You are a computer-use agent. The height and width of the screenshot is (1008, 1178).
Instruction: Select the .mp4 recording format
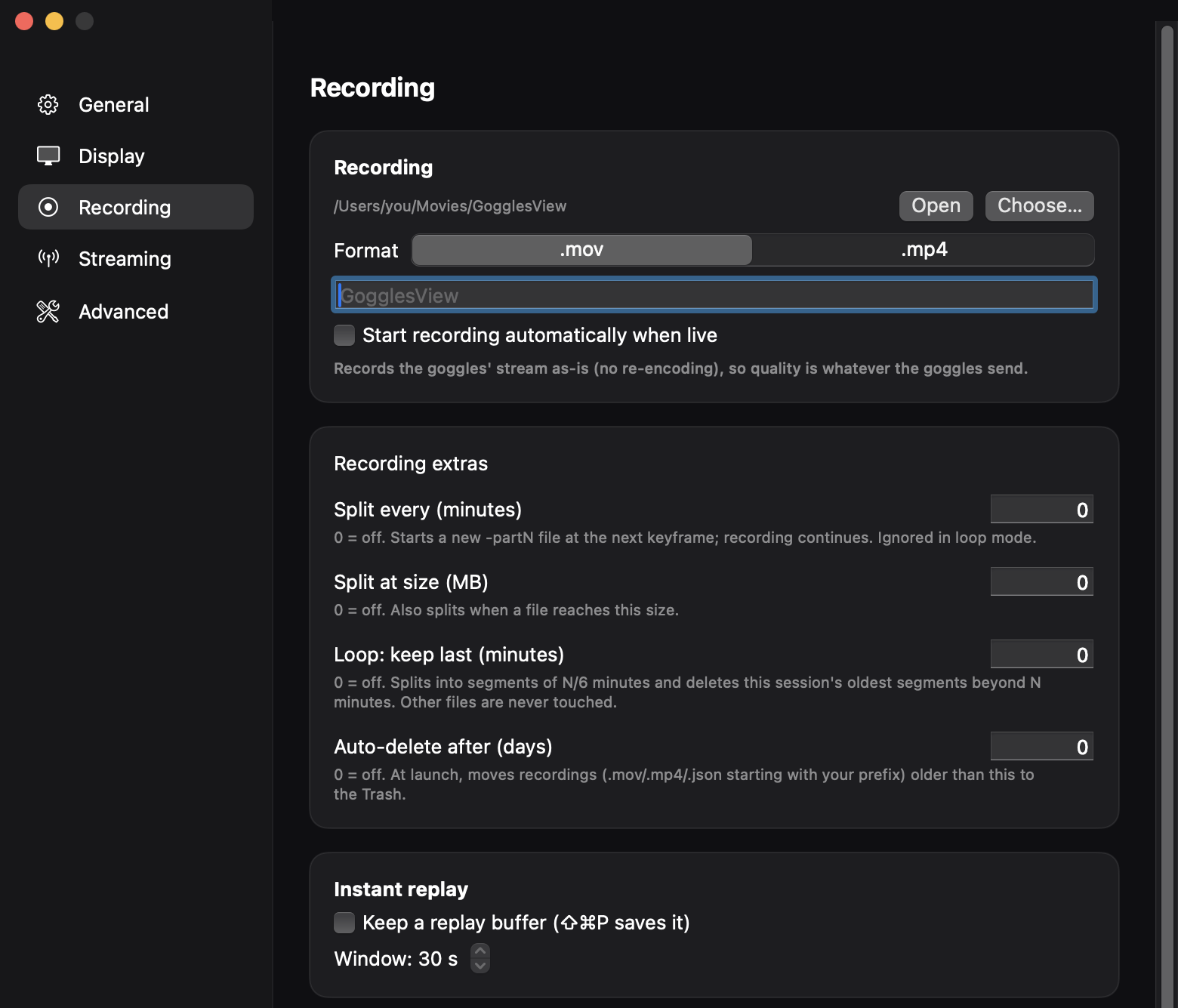coord(924,250)
